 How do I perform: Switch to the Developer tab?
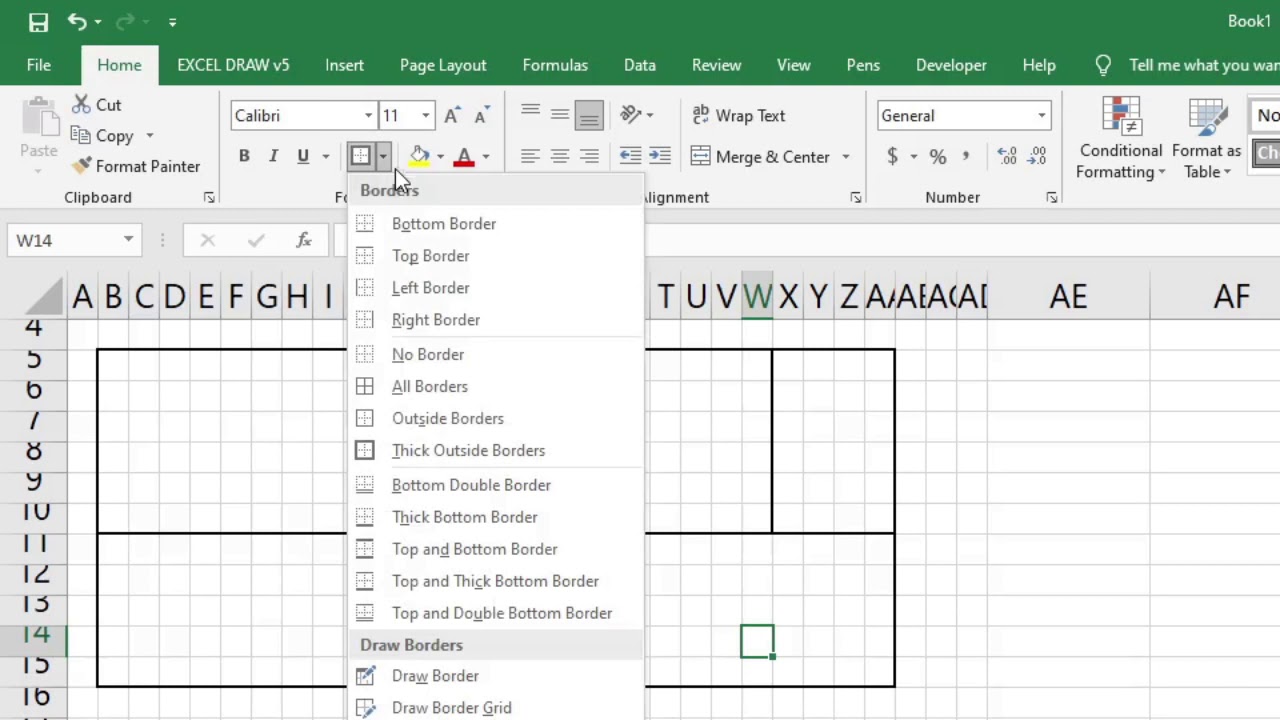coord(951,65)
